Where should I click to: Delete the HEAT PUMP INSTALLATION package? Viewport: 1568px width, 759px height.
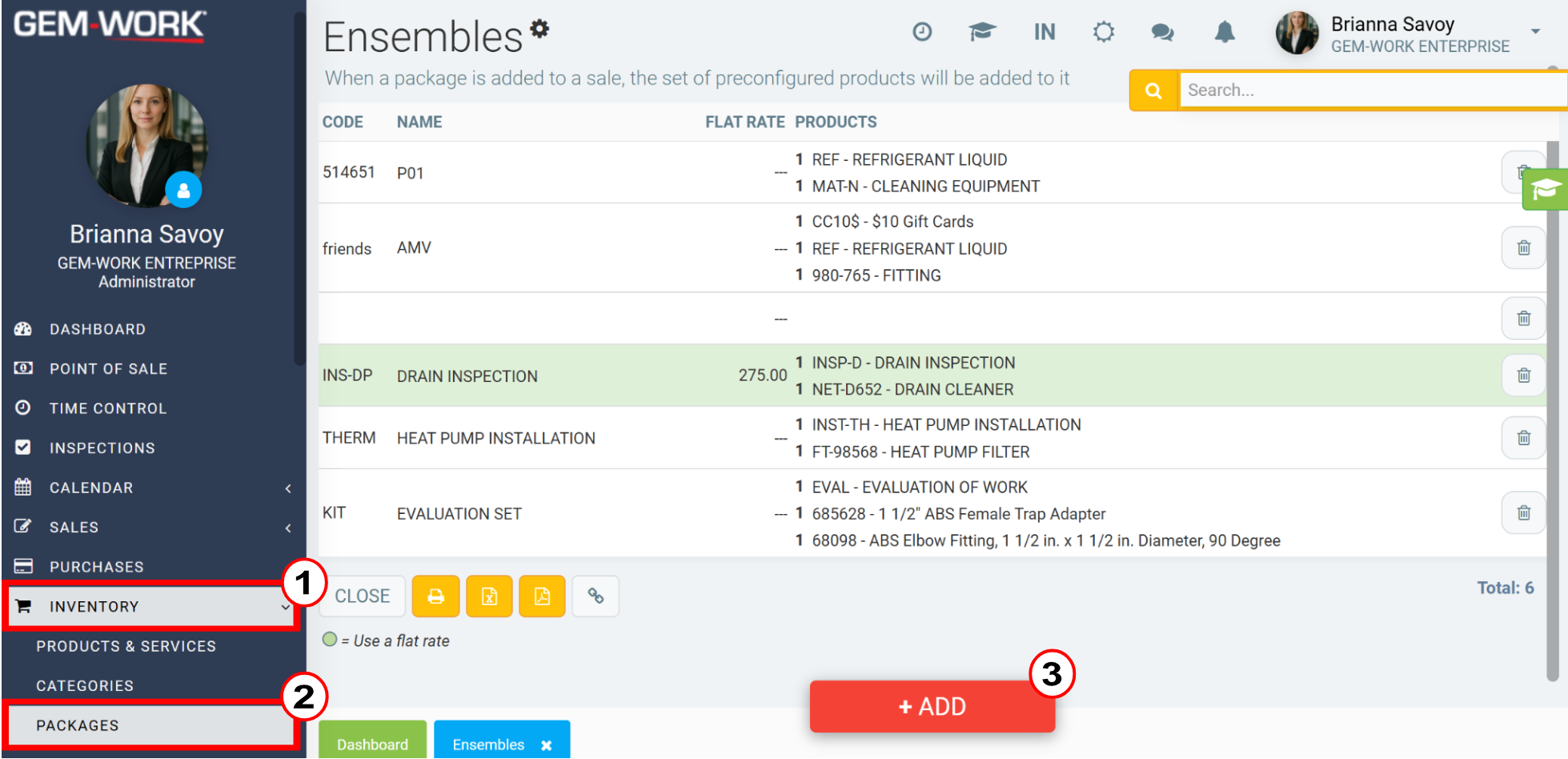coord(1523,438)
